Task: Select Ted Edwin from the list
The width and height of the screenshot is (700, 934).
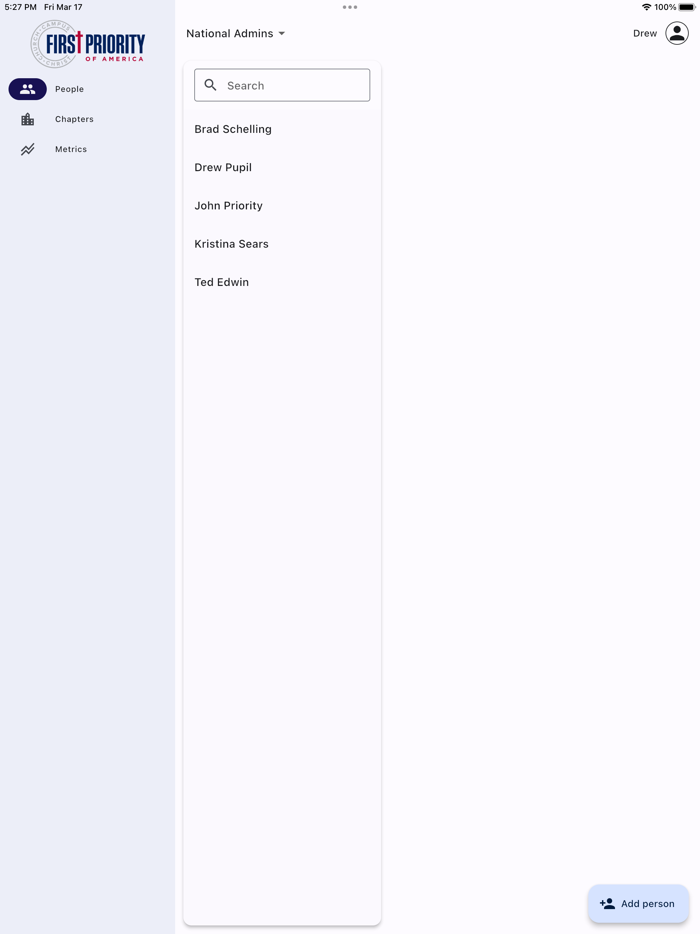Action: coord(282,282)
